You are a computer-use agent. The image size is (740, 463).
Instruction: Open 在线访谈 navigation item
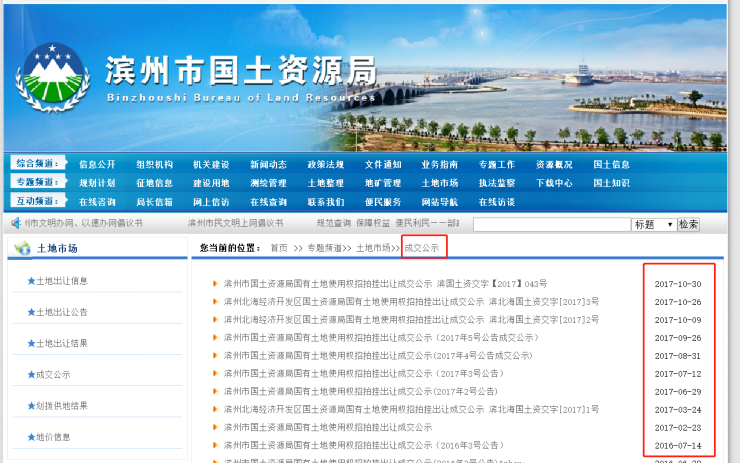coord(497,202)
